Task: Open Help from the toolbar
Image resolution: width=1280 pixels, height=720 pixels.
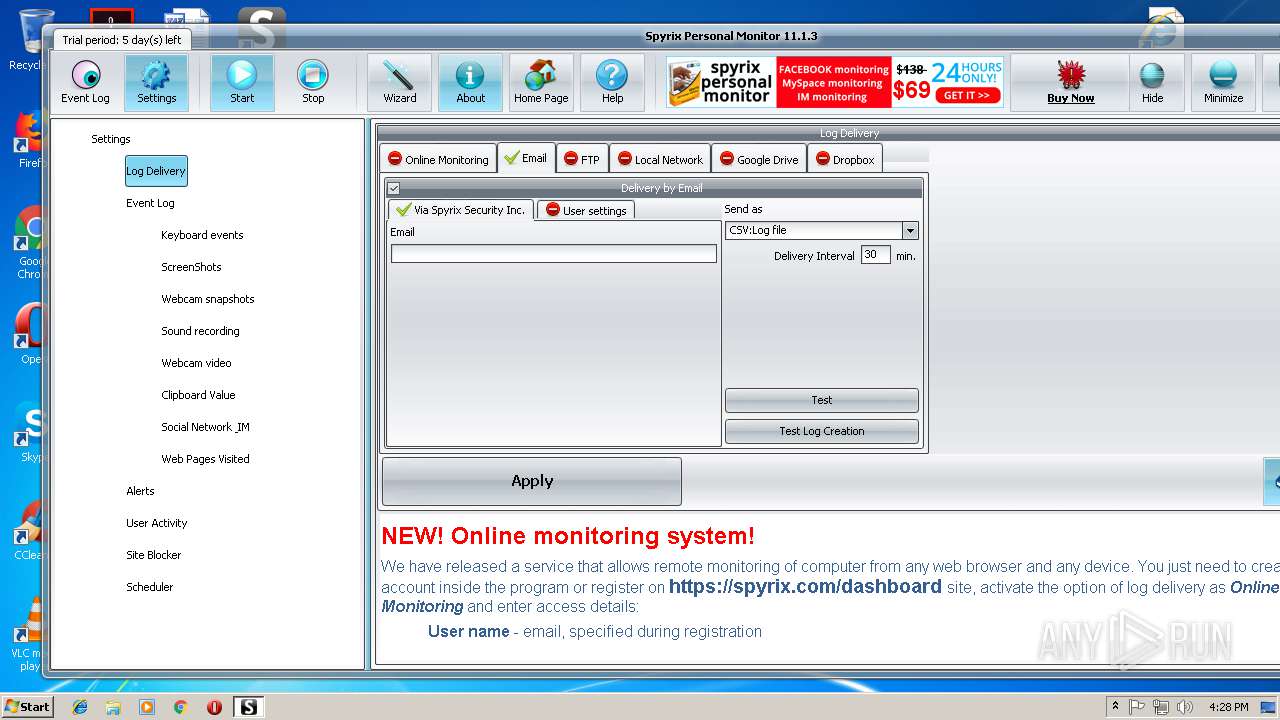Action: tap(612, 82)
